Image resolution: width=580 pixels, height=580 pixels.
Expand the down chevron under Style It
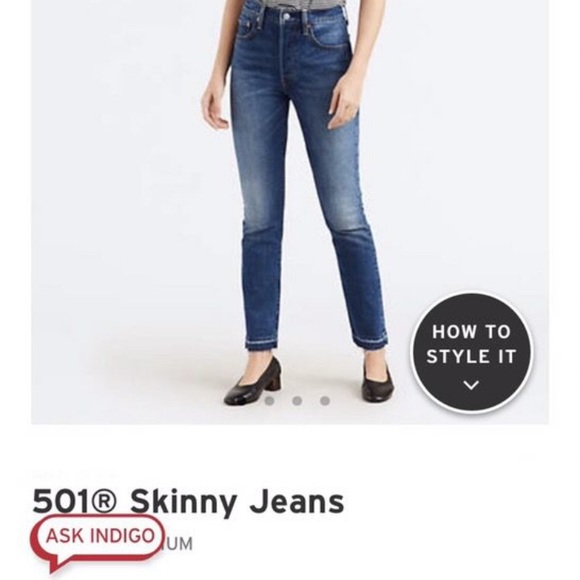coord(471,385)
